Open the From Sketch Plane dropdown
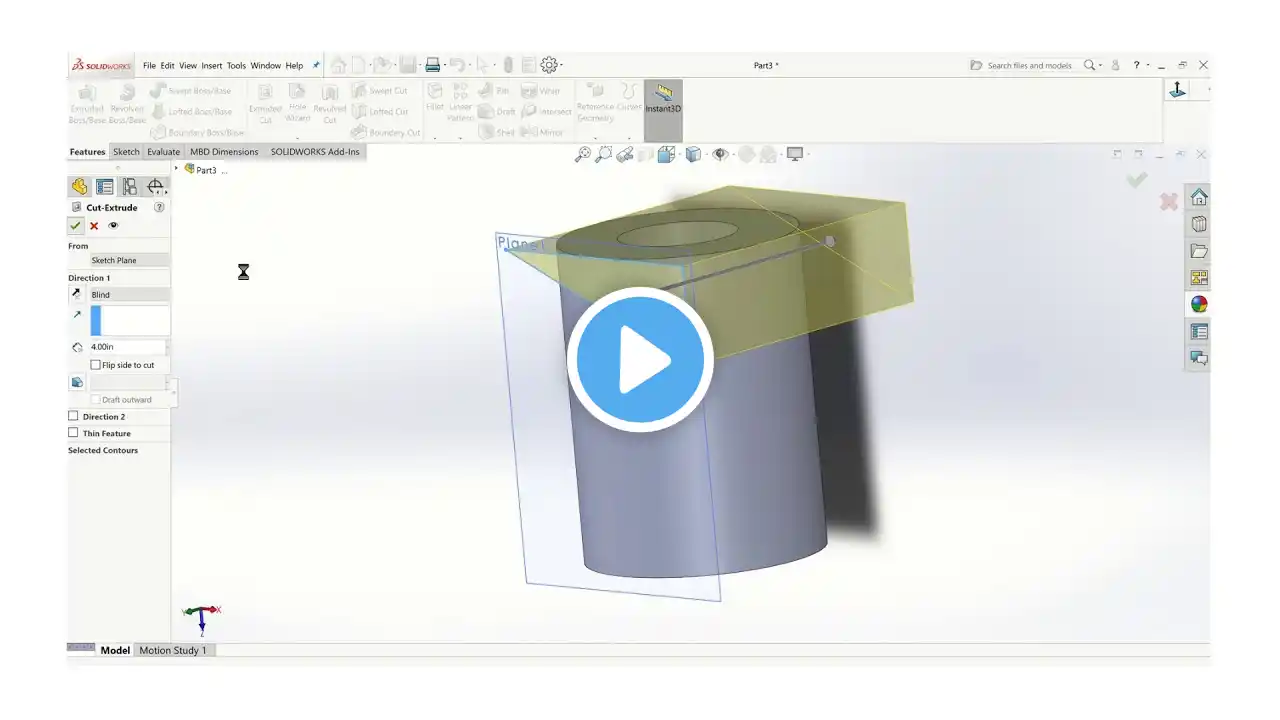 click(x=129, y=260)
